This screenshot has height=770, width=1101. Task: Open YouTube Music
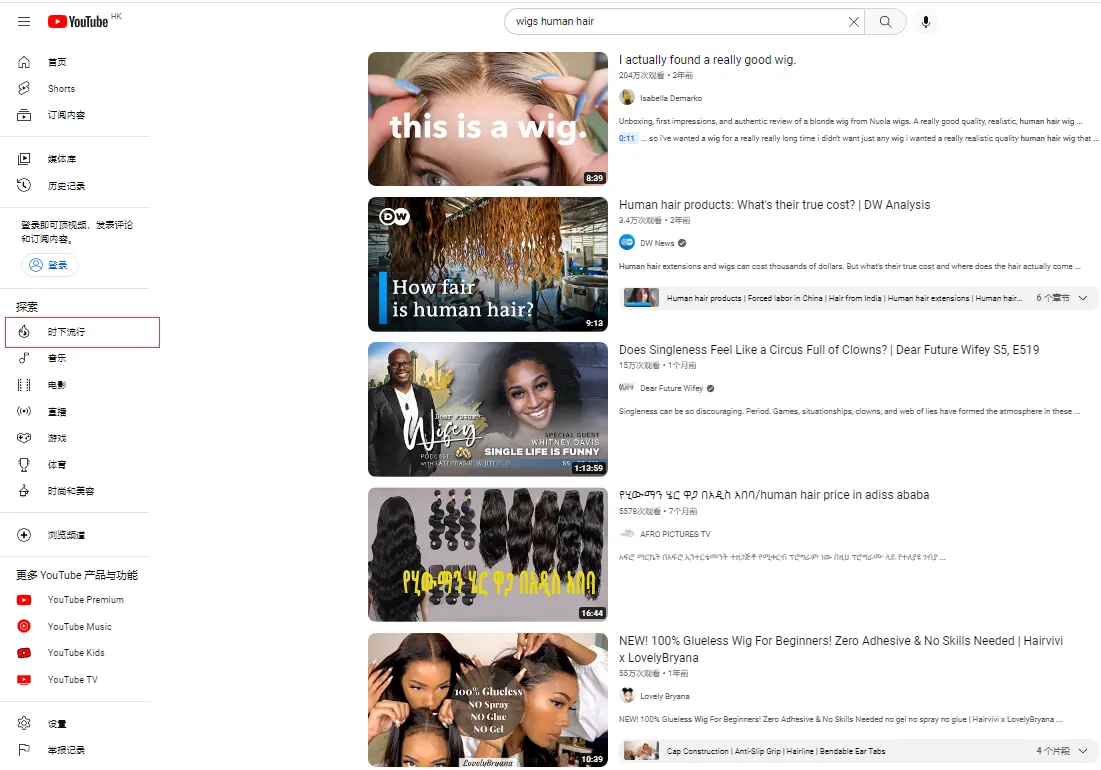(77, 627)
